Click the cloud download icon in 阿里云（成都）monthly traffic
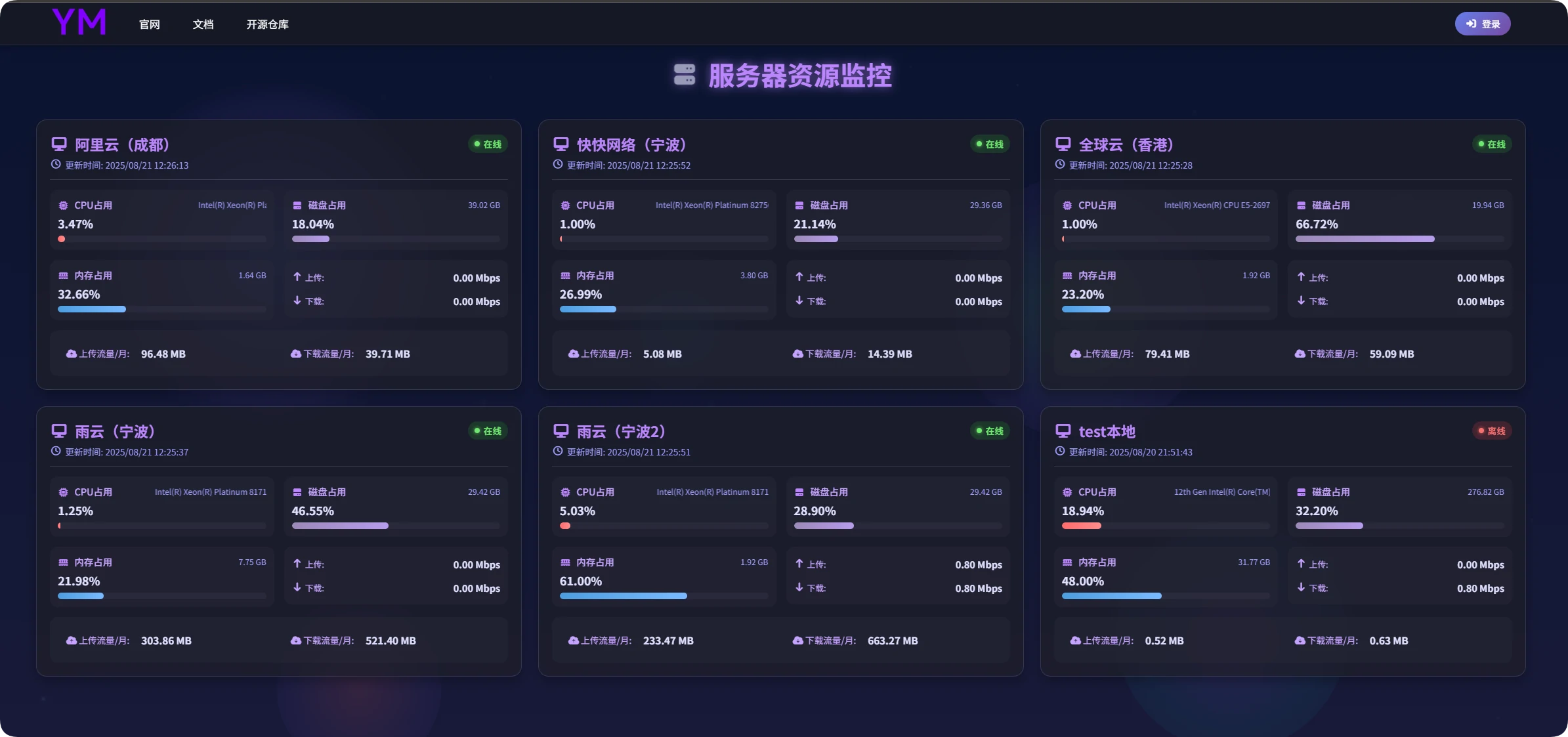 (296, 354)
